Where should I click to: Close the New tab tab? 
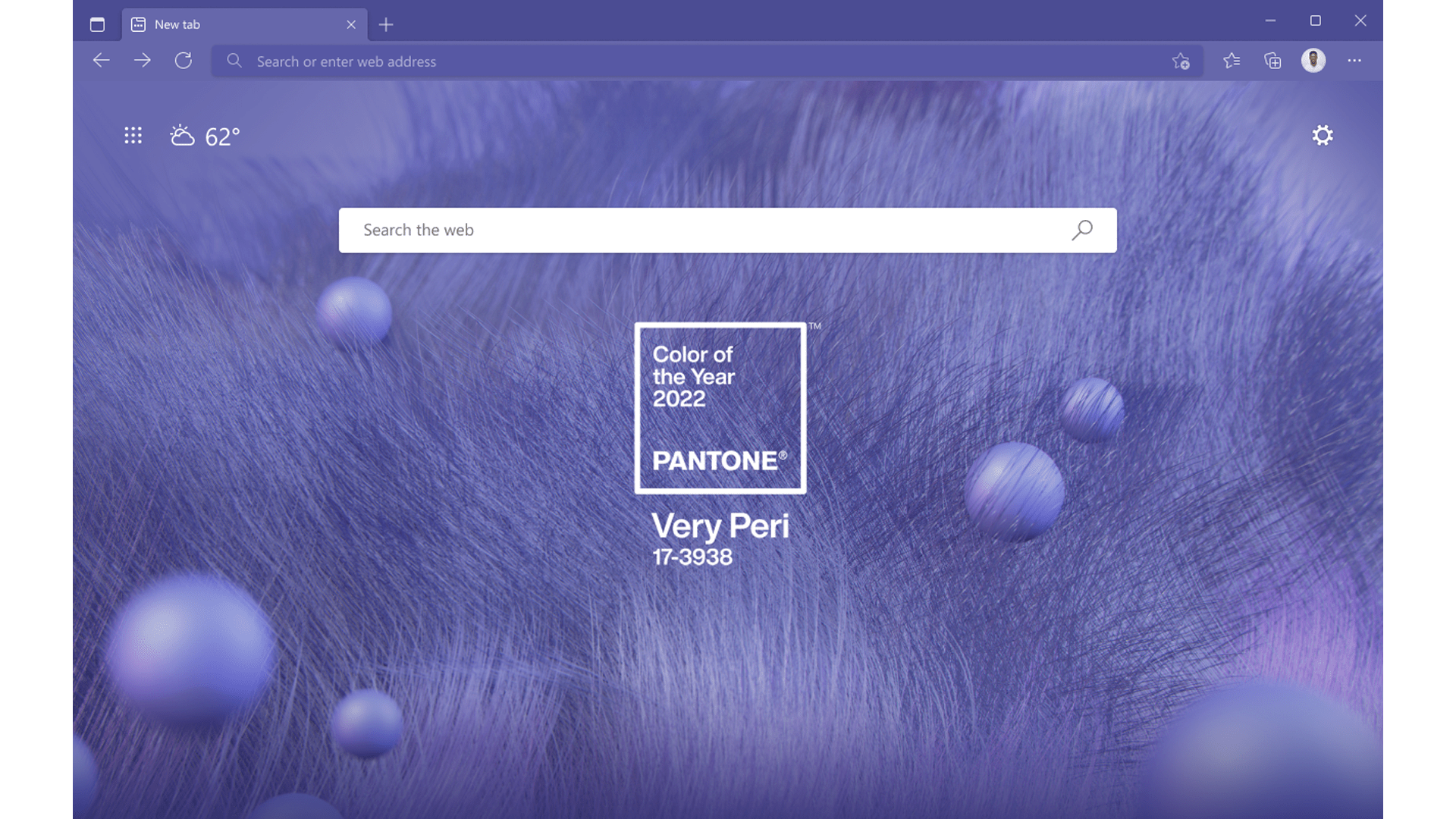(350, 24)
